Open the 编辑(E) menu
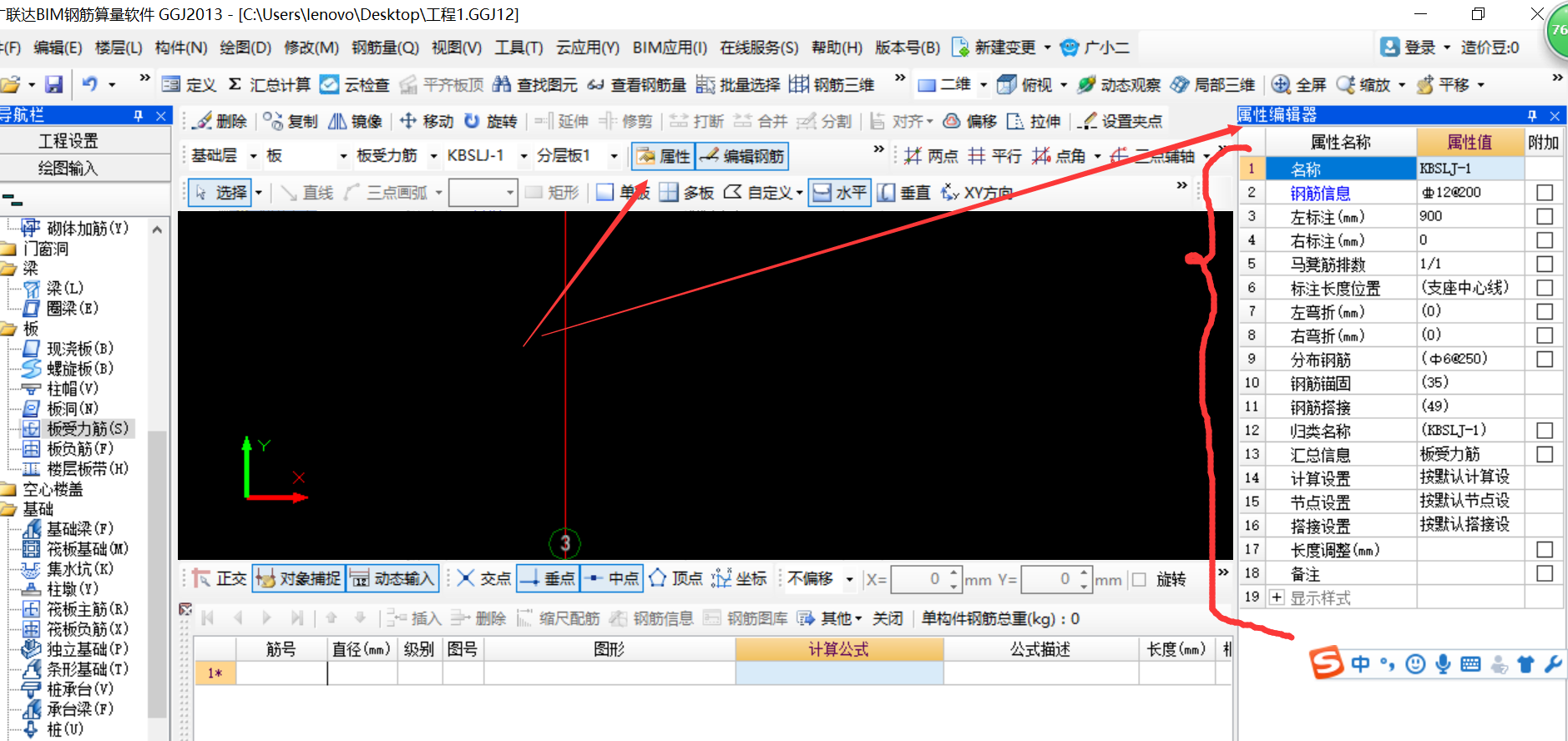 (58, 48)
